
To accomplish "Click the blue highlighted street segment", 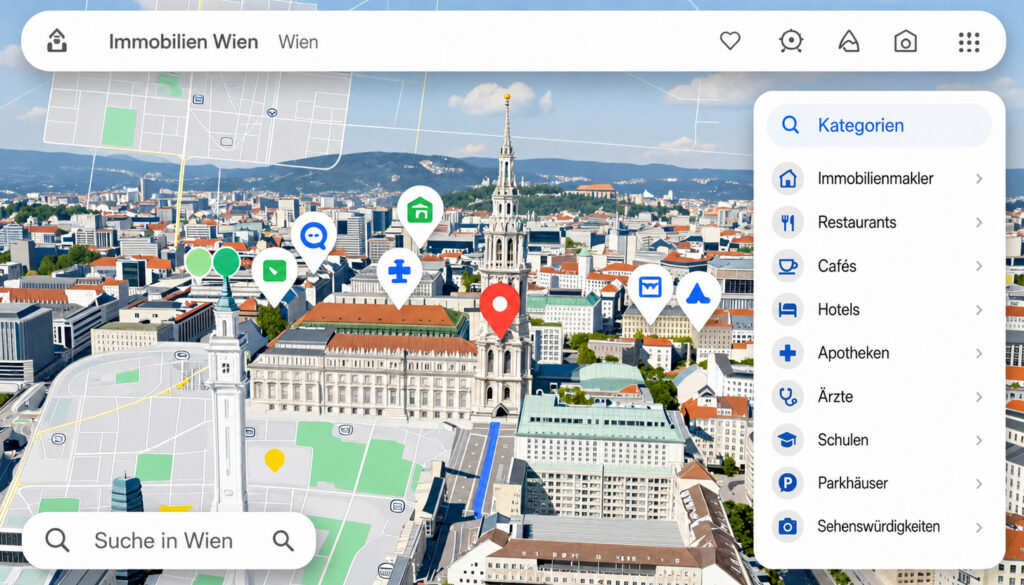I will (x=487, y=469).
